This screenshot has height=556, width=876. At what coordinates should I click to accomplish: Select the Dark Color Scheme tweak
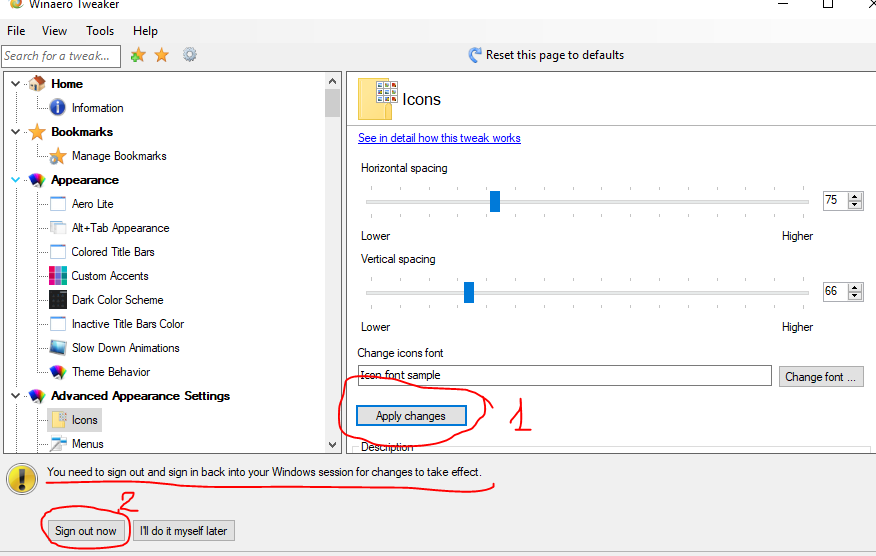[x=117, y=300]
